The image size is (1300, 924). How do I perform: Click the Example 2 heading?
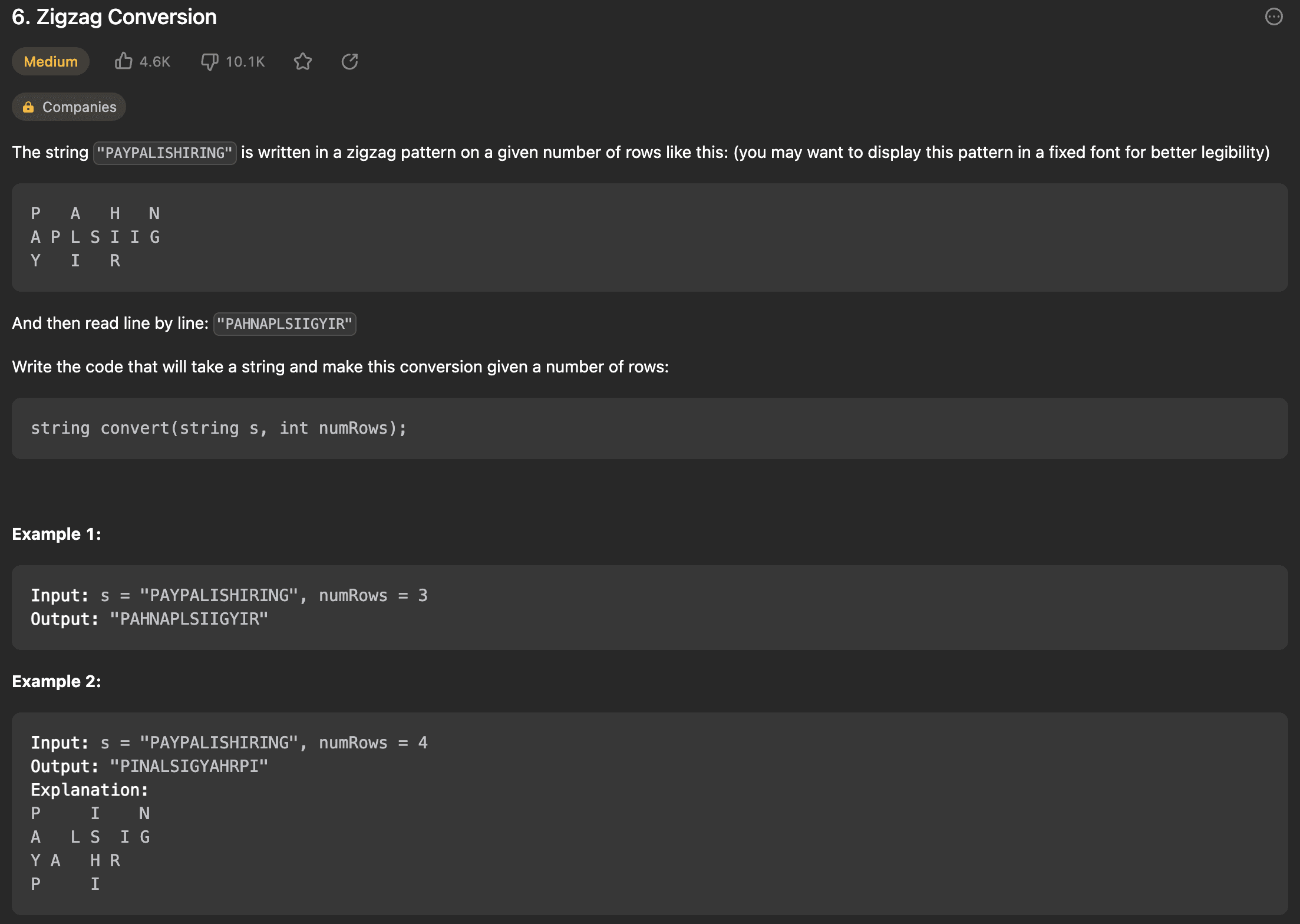pos(57,682)
